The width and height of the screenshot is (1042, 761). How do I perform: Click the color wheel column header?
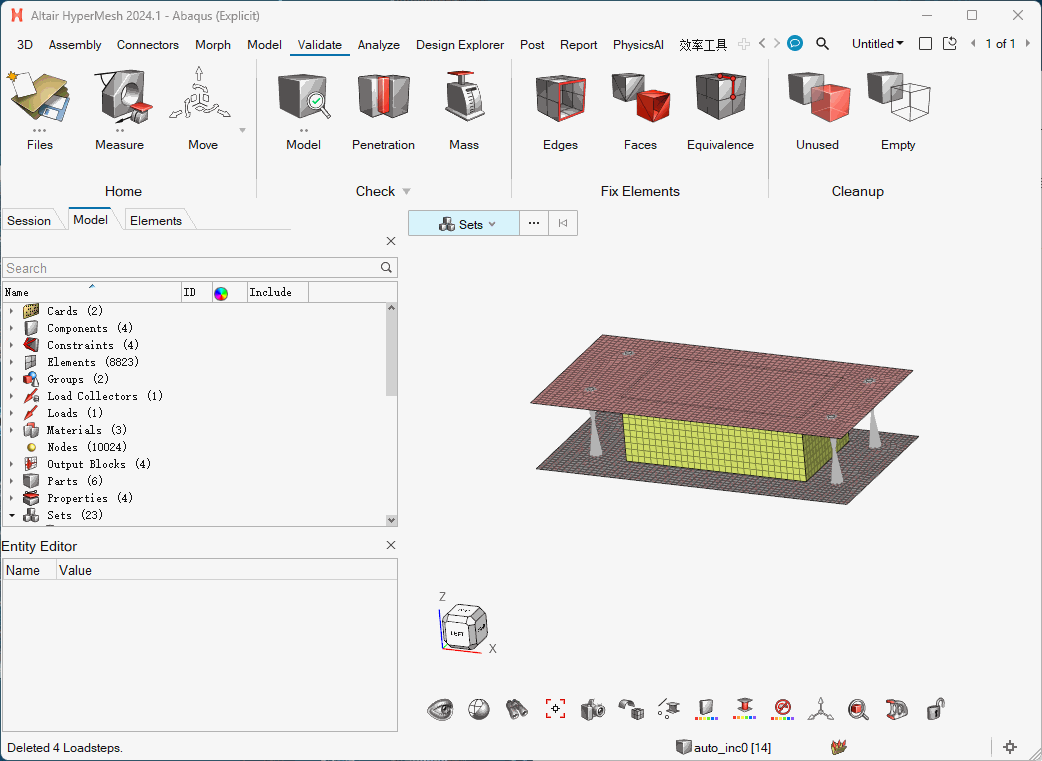[x=221, y=293]
